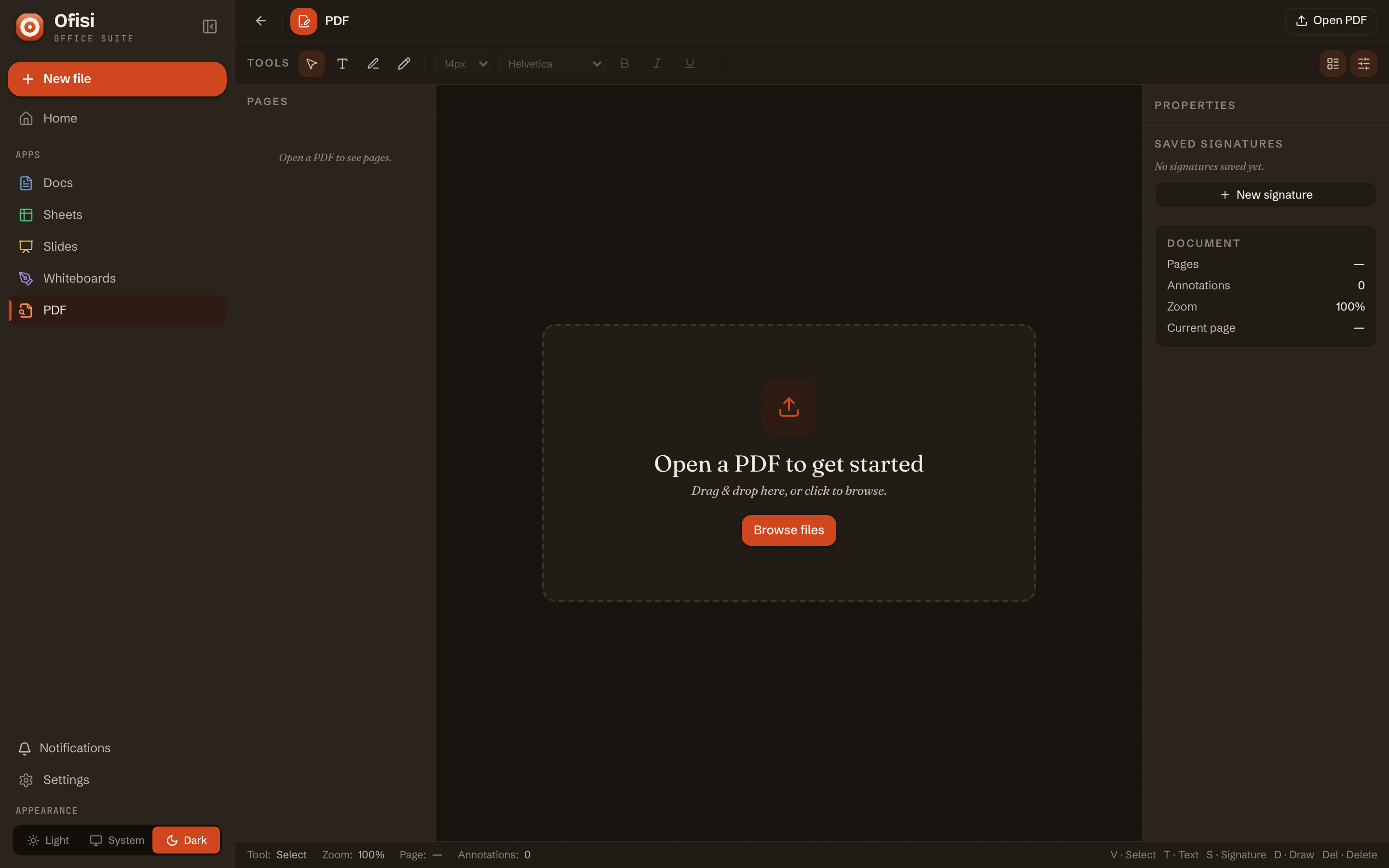1389x868 pixels.
Task: Click the Notifications bell icon
Action: tap(24, 748)
